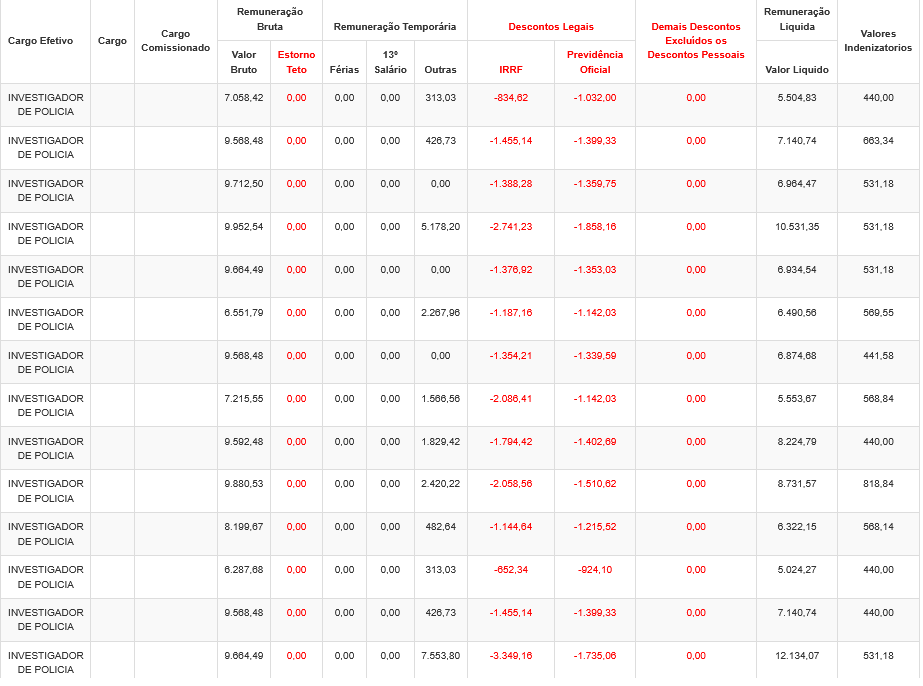Select the Valor Bruto column header
Screen dimensions: 923x686
click(244, 62)
